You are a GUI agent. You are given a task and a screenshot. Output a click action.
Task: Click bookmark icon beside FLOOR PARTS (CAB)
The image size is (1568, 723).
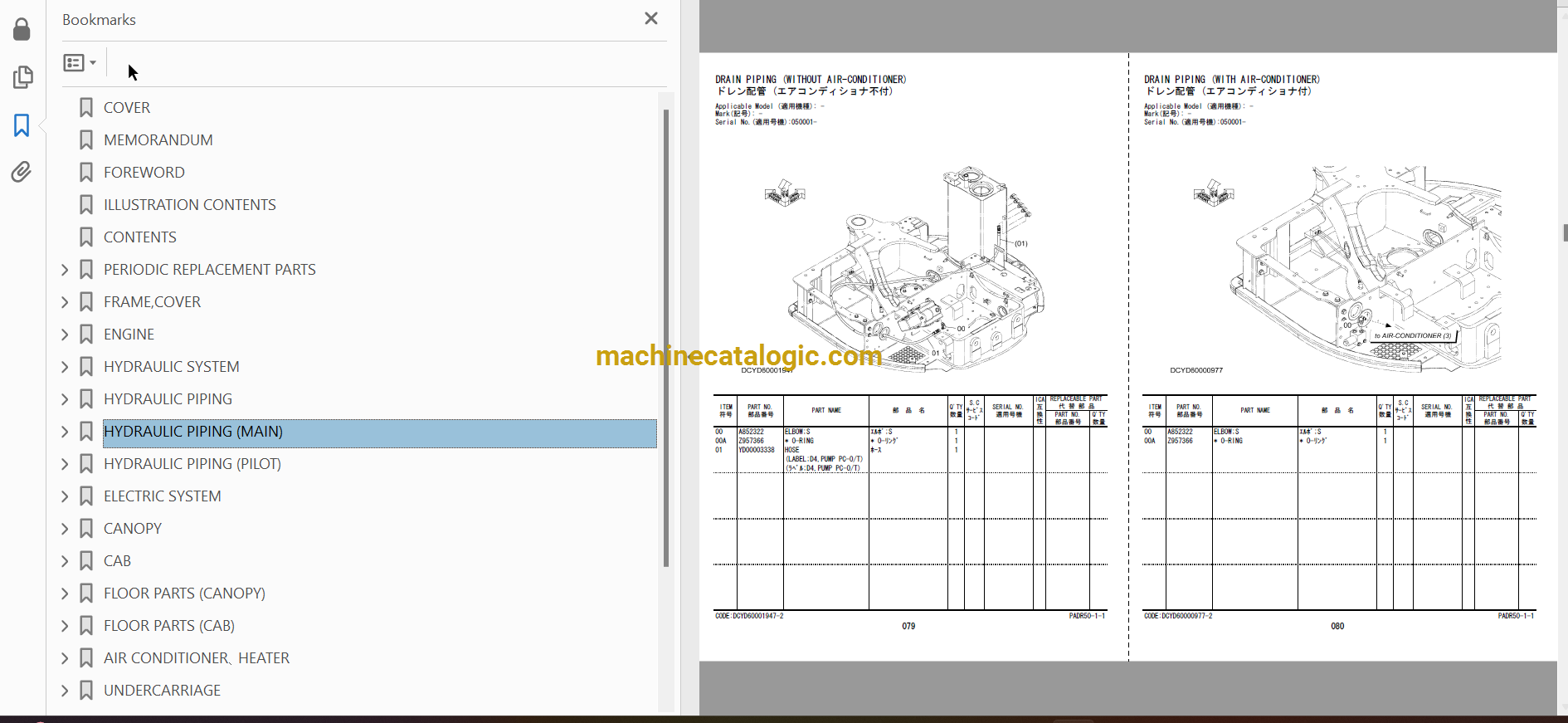(x=86, y=626)
